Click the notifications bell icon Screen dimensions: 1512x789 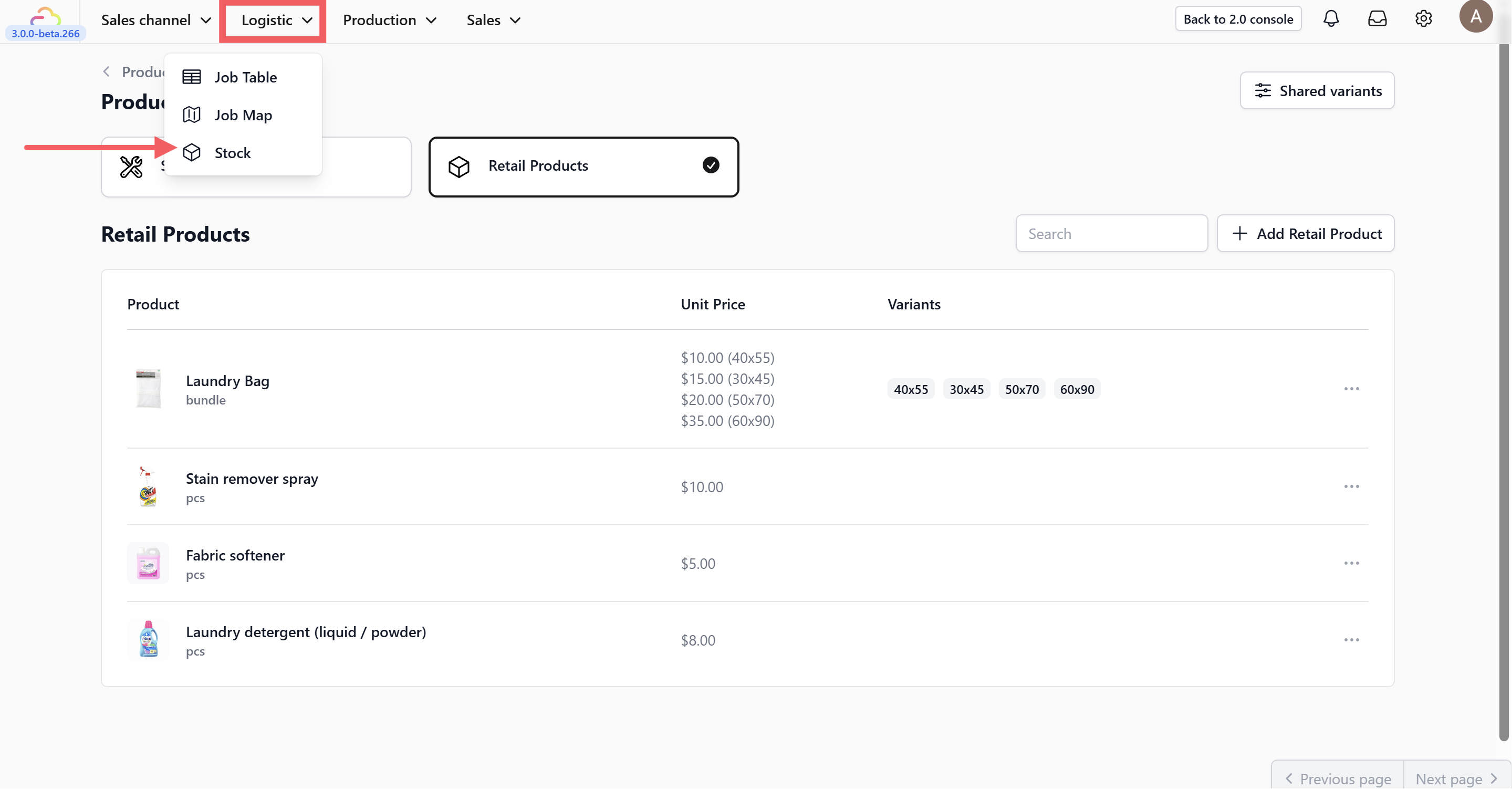[1331, 19]
